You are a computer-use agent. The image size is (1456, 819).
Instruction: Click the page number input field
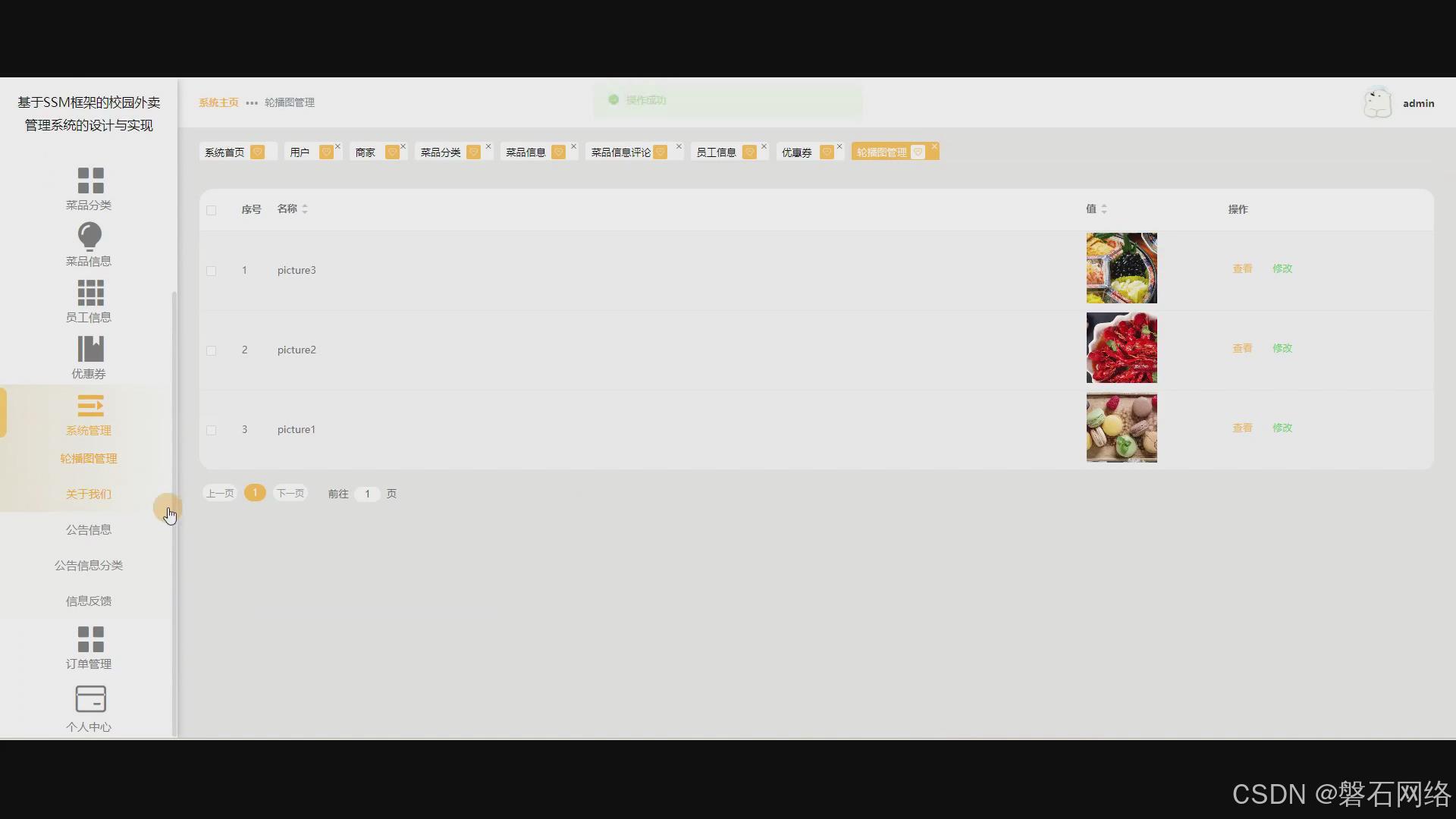coord(367,494)
